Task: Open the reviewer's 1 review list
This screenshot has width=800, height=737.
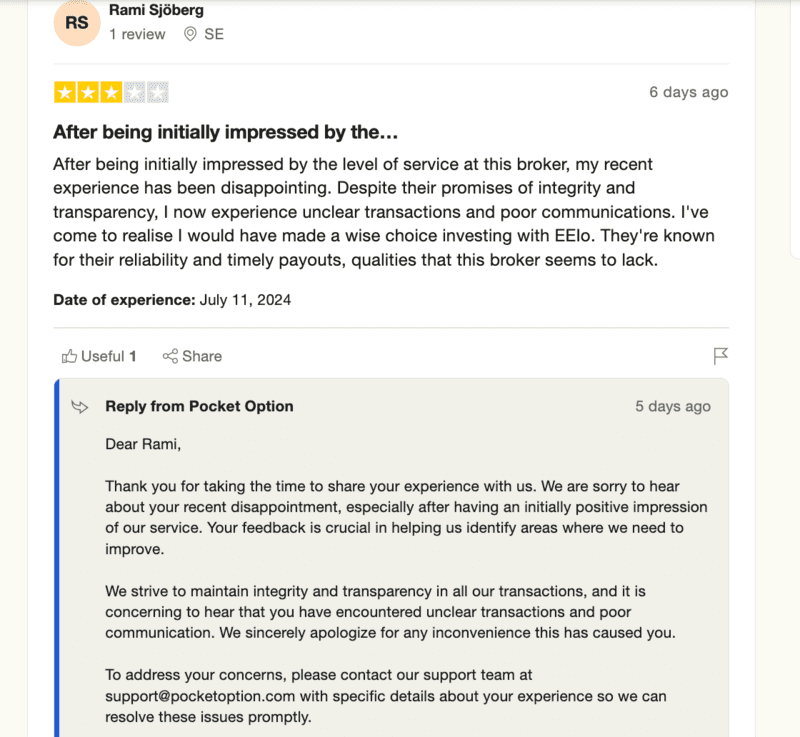Action: pos(137,33)
